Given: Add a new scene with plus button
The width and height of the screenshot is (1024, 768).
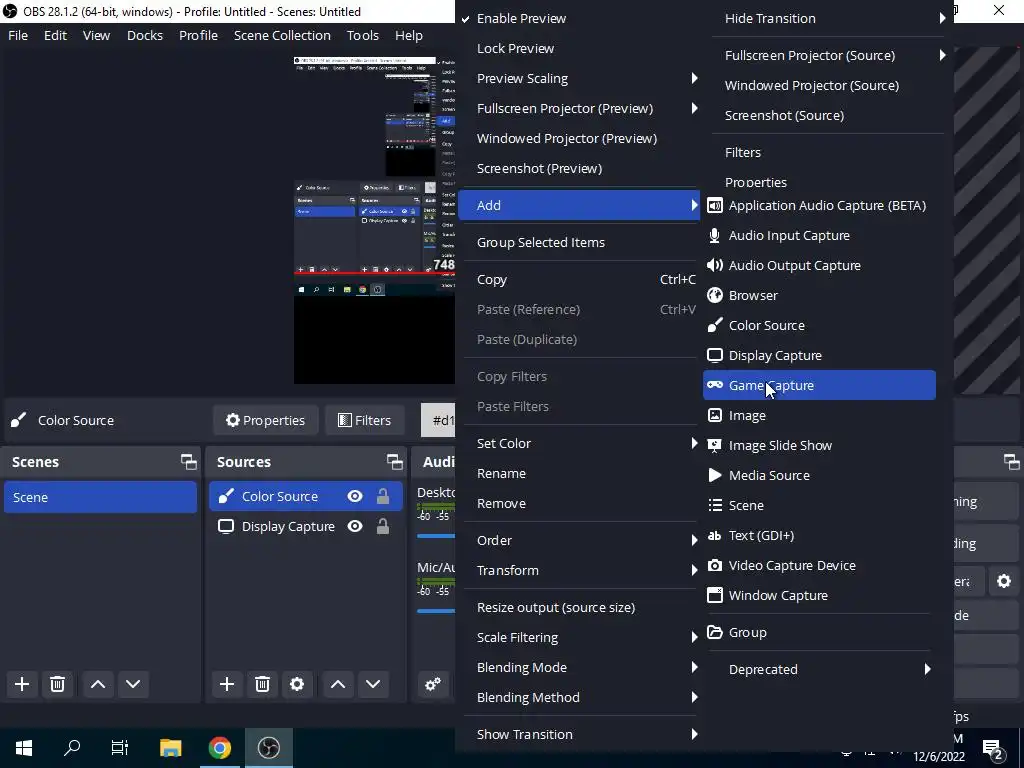Looking at the screenshot, I should pos(22,684).
